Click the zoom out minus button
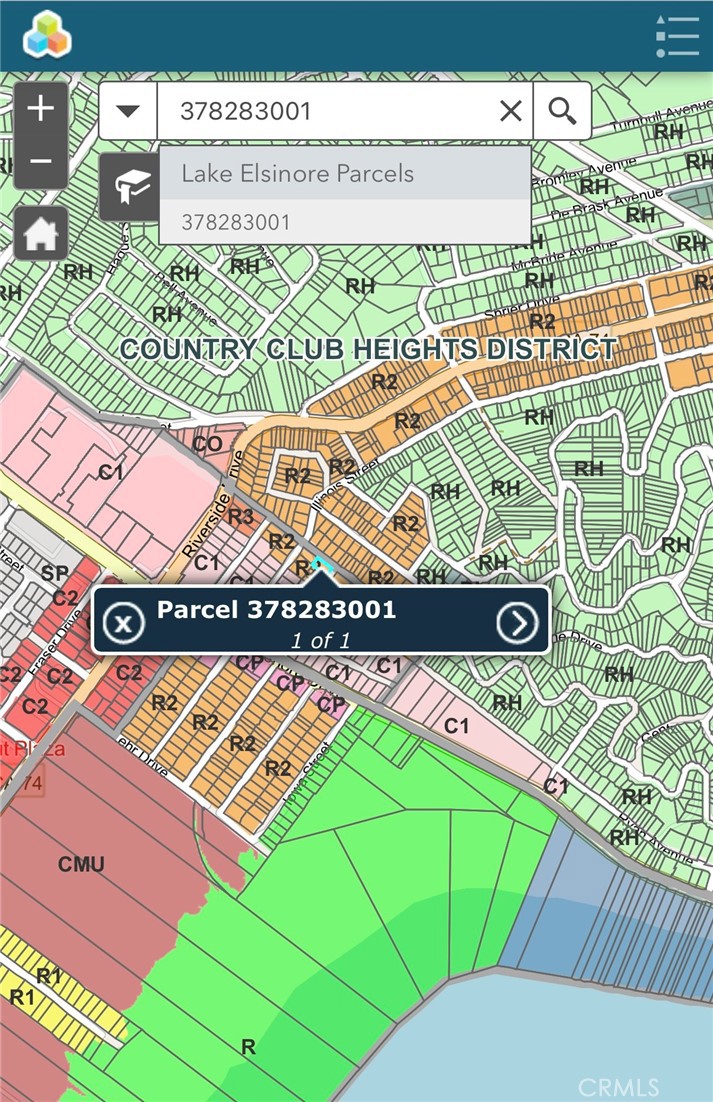 (x=41, y=161)
